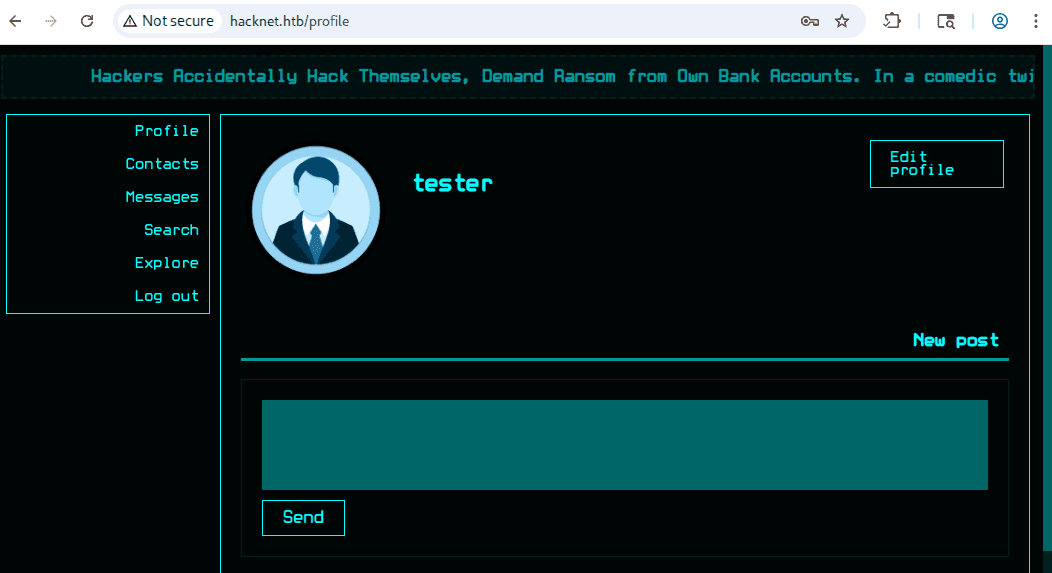Click the Chrome user profile icon
Image resolution: width=1052 pixels, height=573 pixels.
(999, 21)
